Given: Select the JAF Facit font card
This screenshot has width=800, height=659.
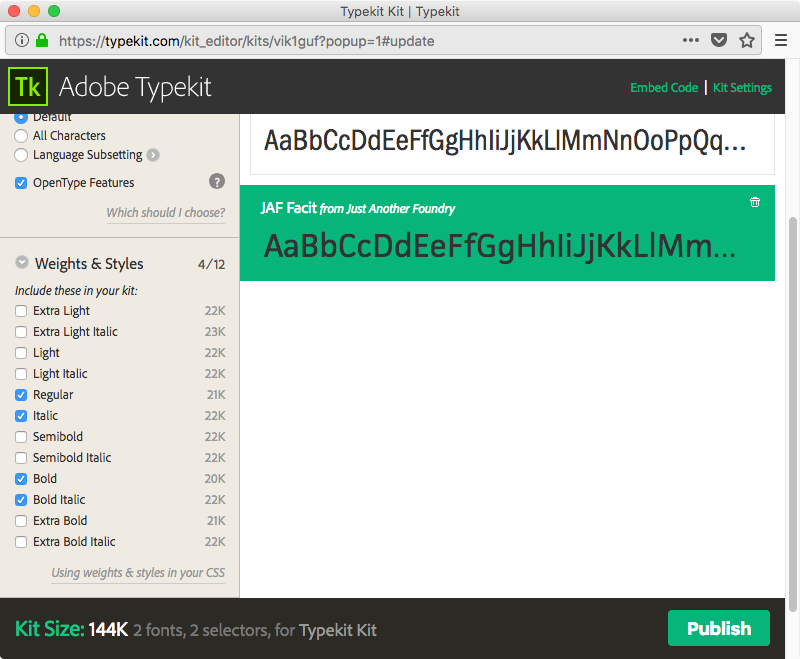Looking at the screenshot, I should click(507, 233).
